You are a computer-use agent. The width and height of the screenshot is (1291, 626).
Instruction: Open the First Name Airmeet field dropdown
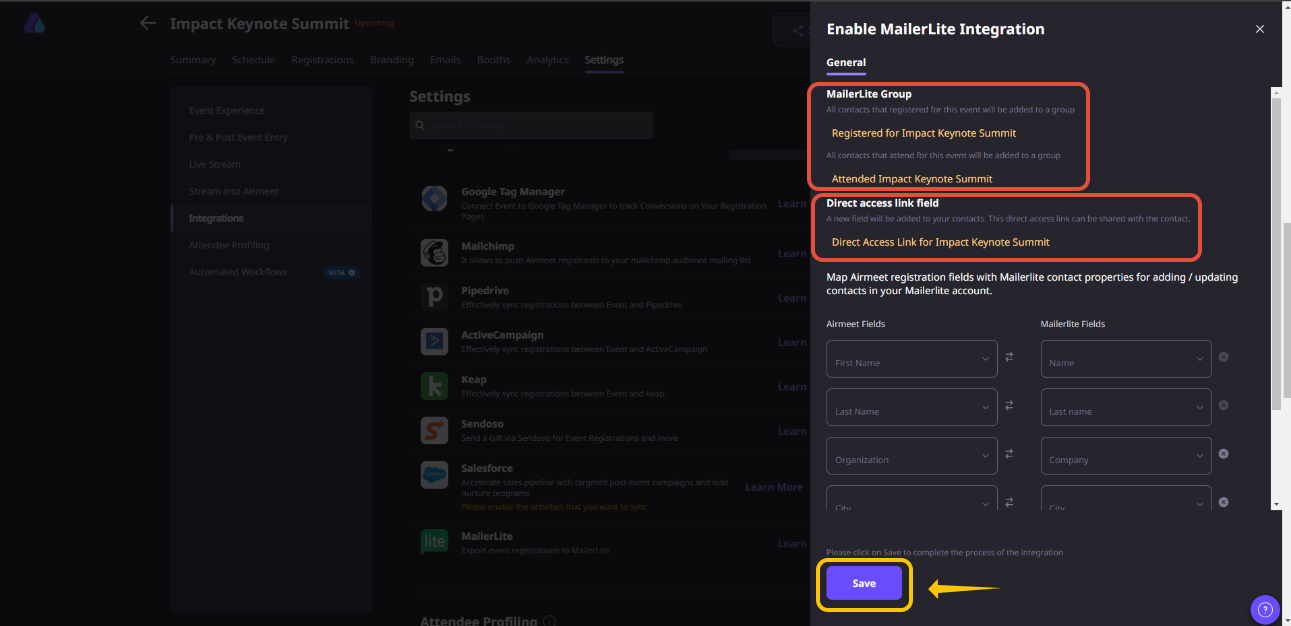pos(912,359)
